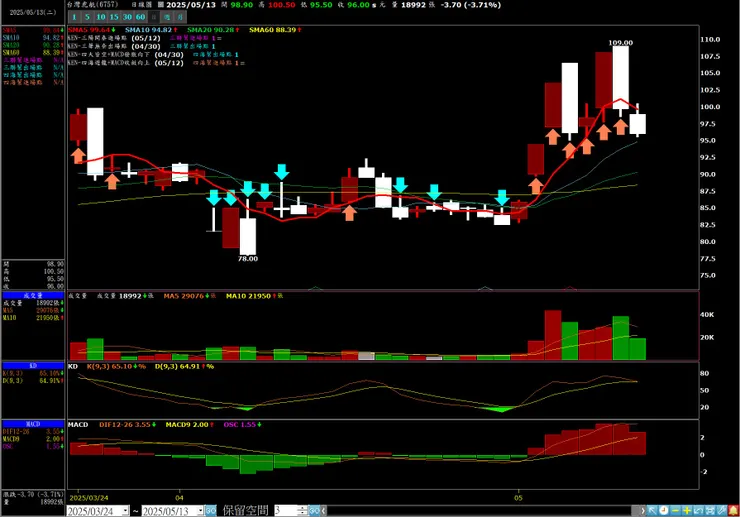
Task: Click the MACD indicator panel header
Action: [33, 424]
